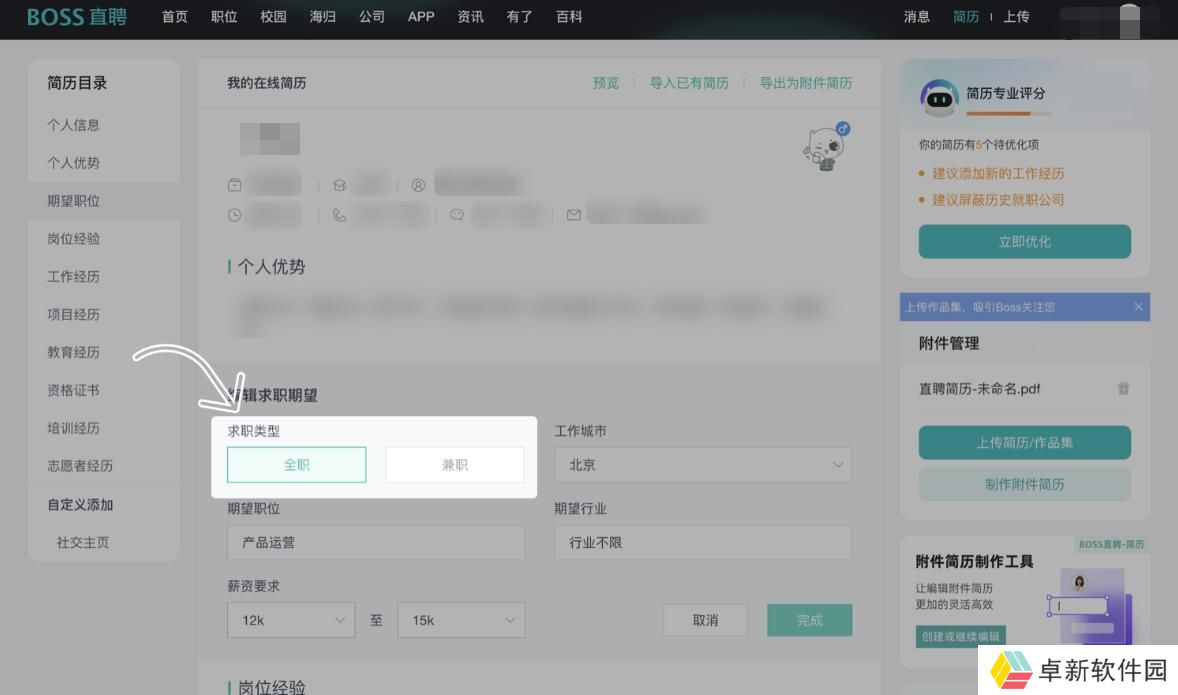The height and width of the screenshot is (695, 1178).
Task: Select 全职 job type
Action: coord(297,464)
